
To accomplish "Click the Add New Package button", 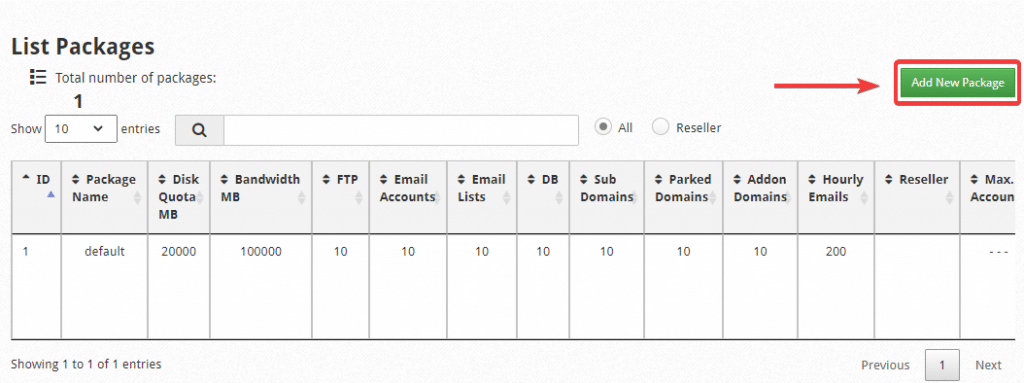I will [x=957, y=82].
